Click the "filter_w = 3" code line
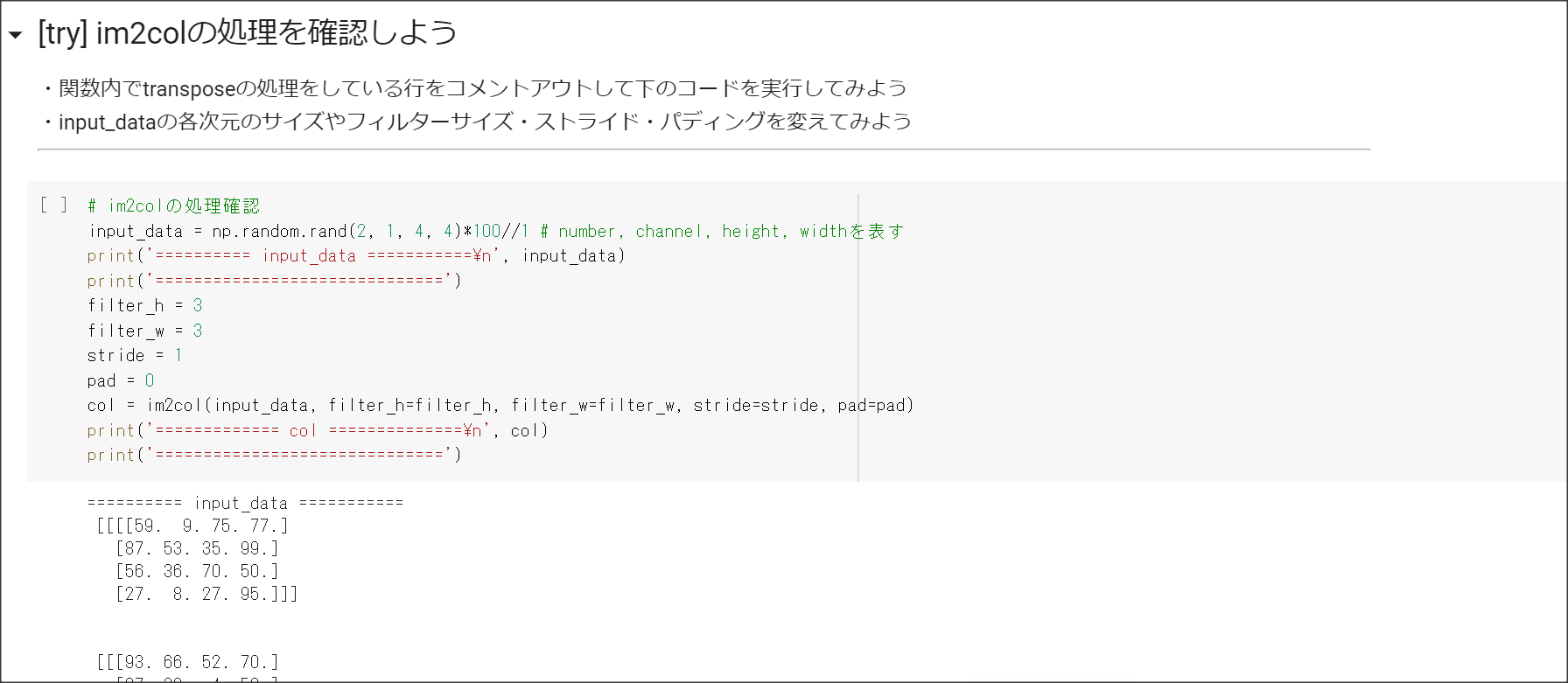The width and height of the screenshot is (1568, 683). pyautogui.click(x=144, y=331)
